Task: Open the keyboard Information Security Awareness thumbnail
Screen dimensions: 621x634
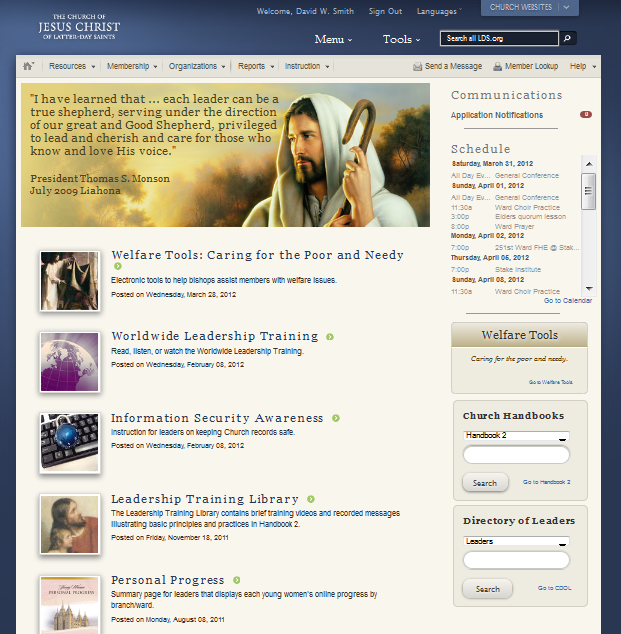Action: 70,443
